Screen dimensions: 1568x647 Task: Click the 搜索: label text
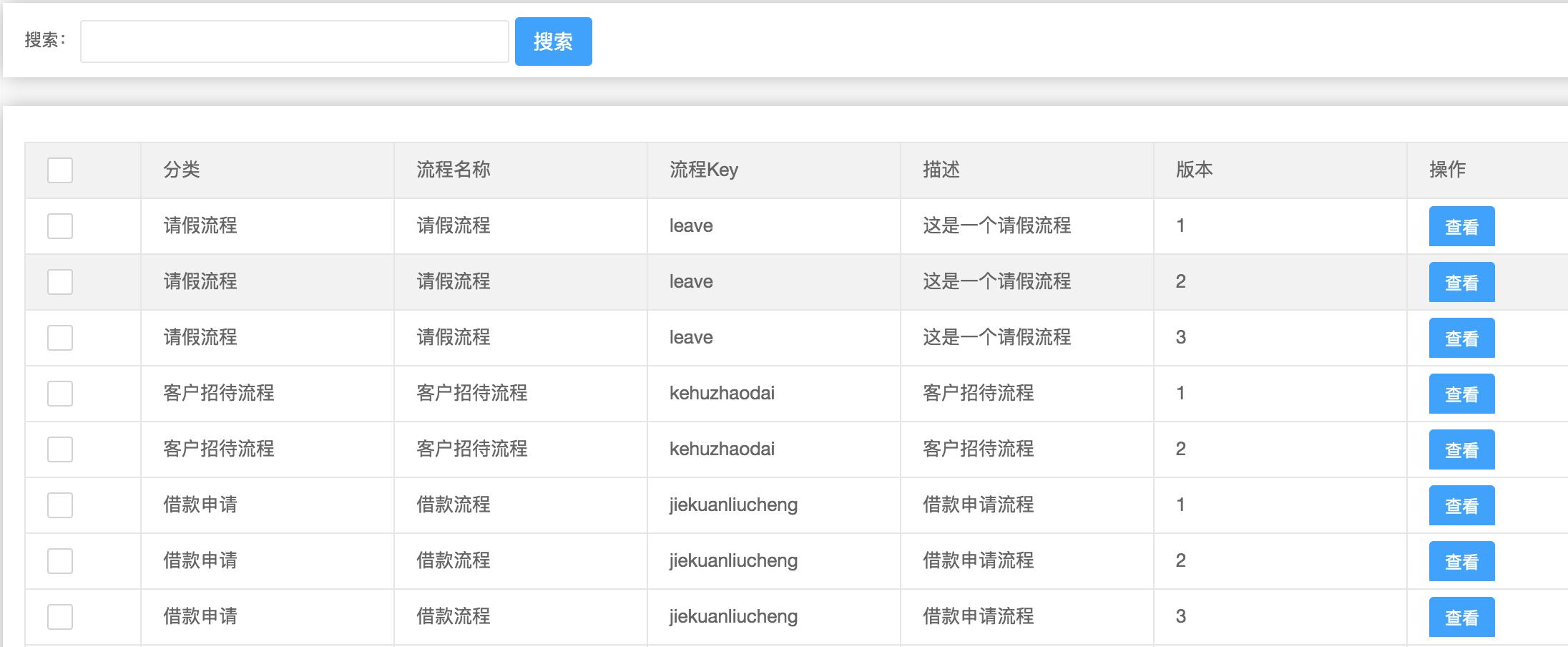44,40
